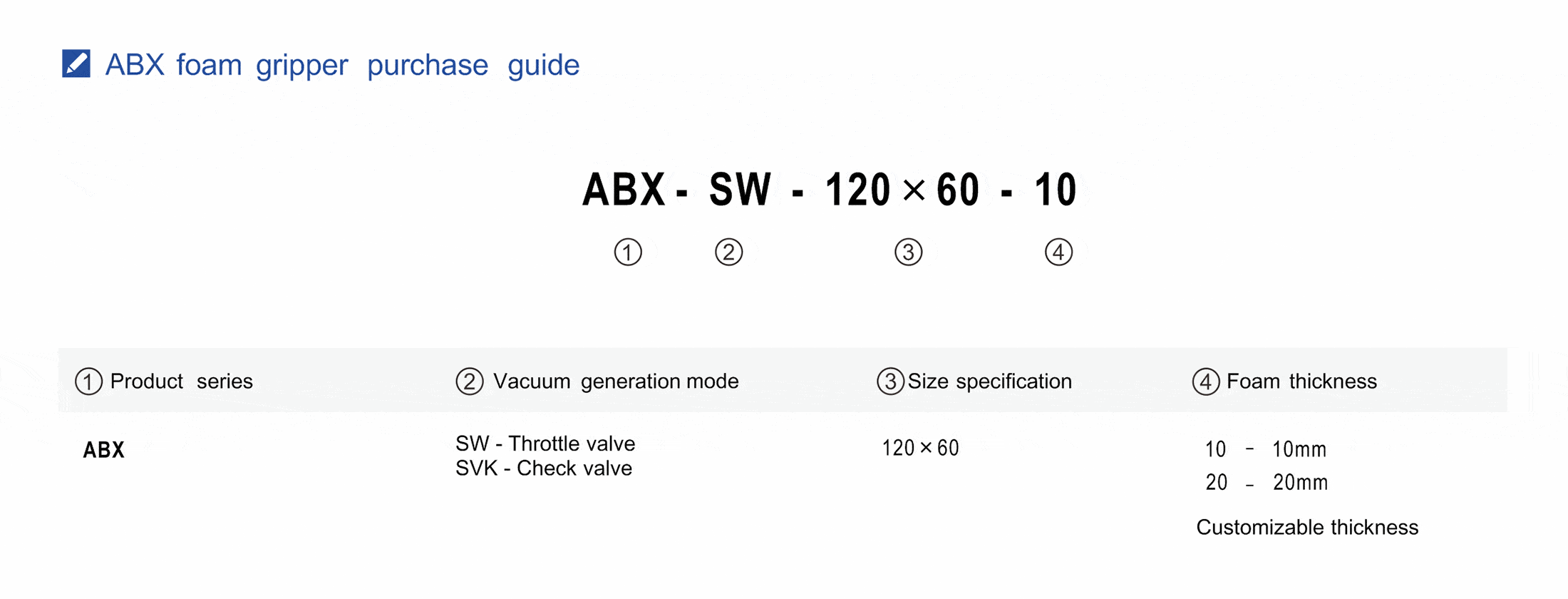Viewport: 1568px width, 599px height.
Task: Choose SVK - Check valve option
Action: (544, 469)
